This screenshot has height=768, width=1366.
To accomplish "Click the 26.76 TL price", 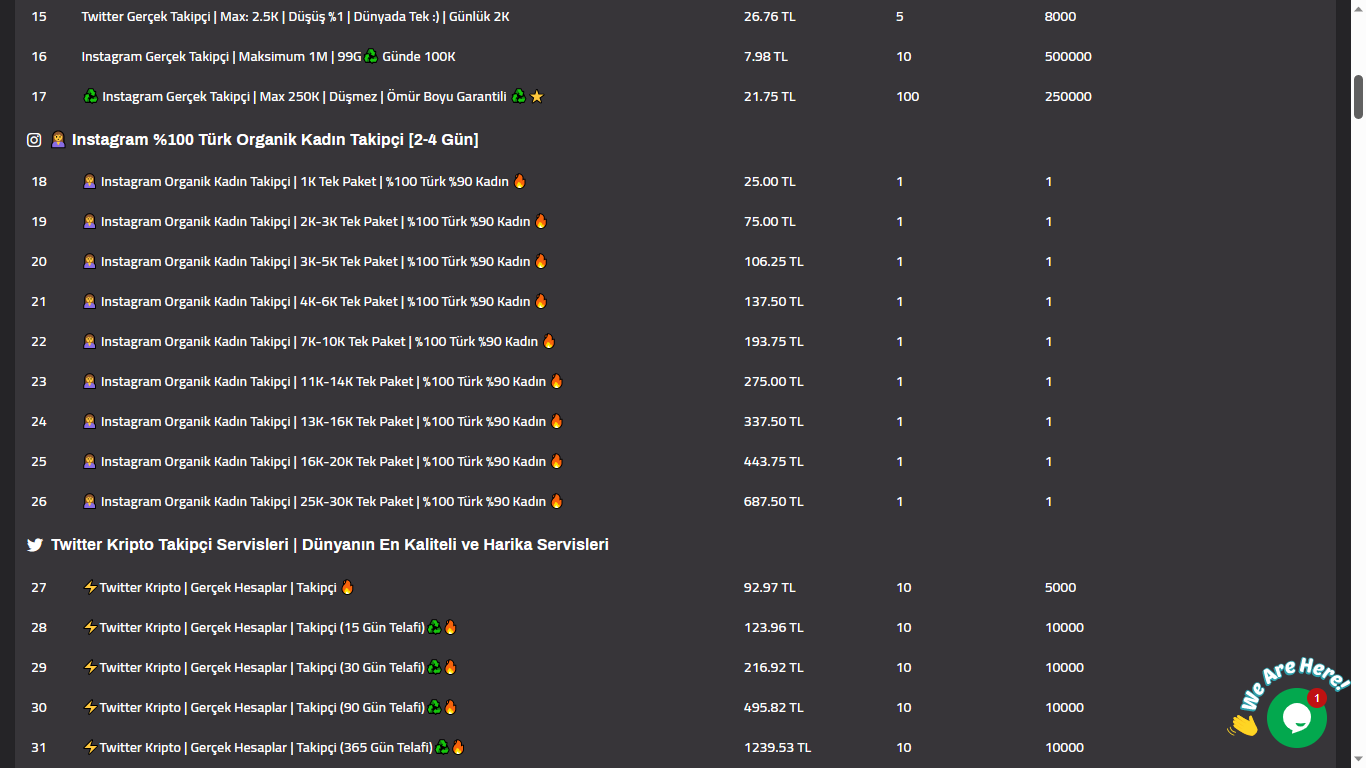I will click(770, 16).
